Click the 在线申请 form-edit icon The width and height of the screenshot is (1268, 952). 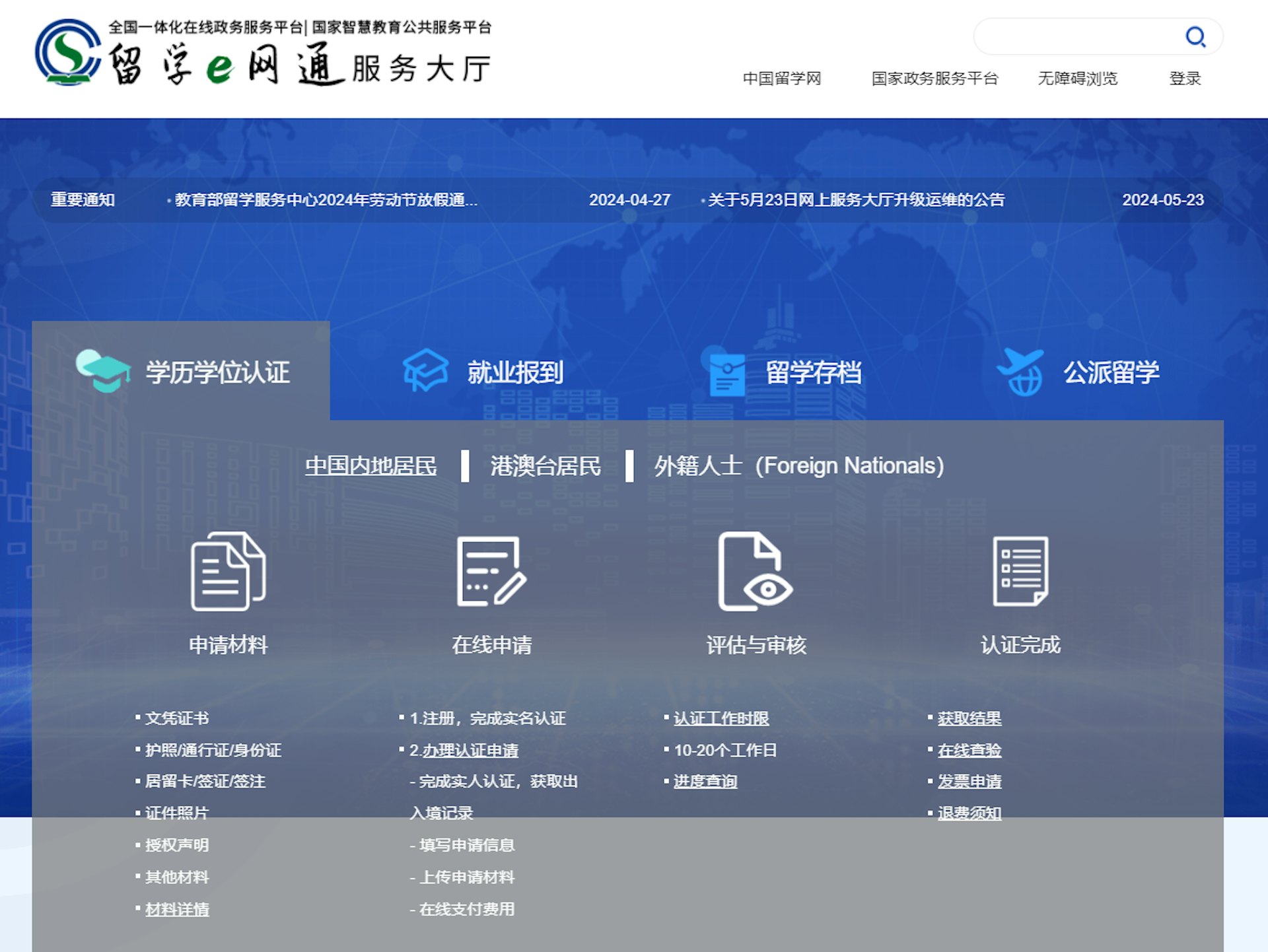pos(491,572)
